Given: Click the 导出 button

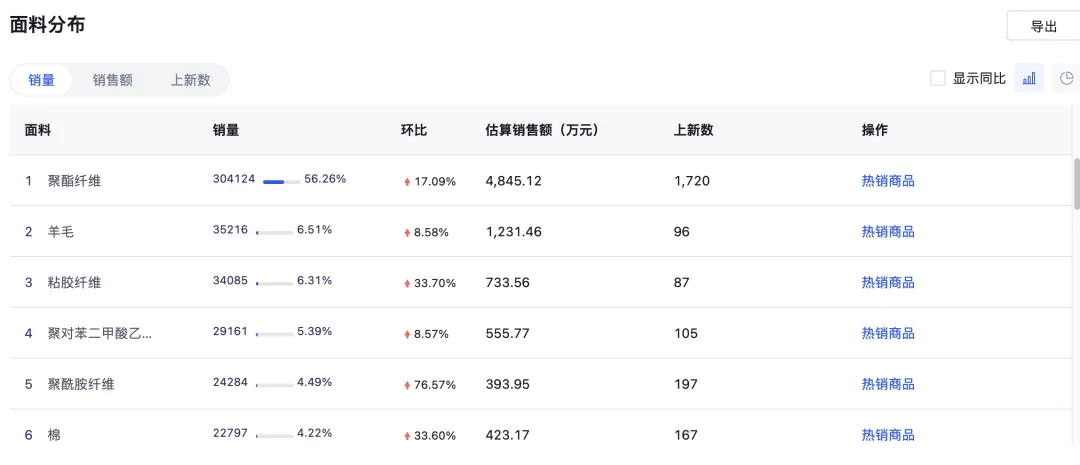Looking at the screenshot, I should [x=1043, y=26].
